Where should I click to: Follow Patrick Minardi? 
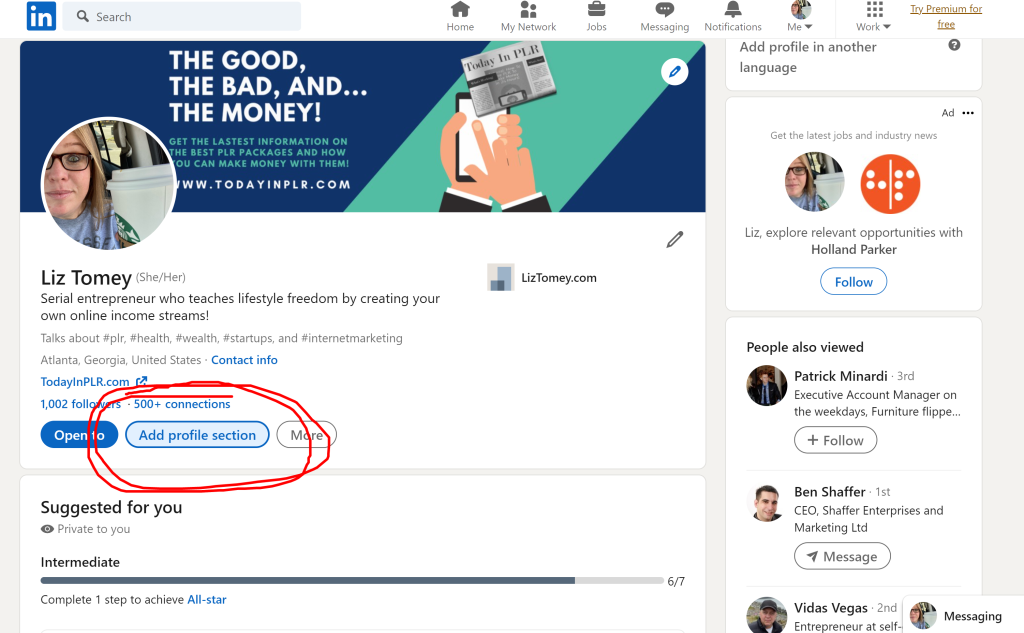(x=835, y=440)
